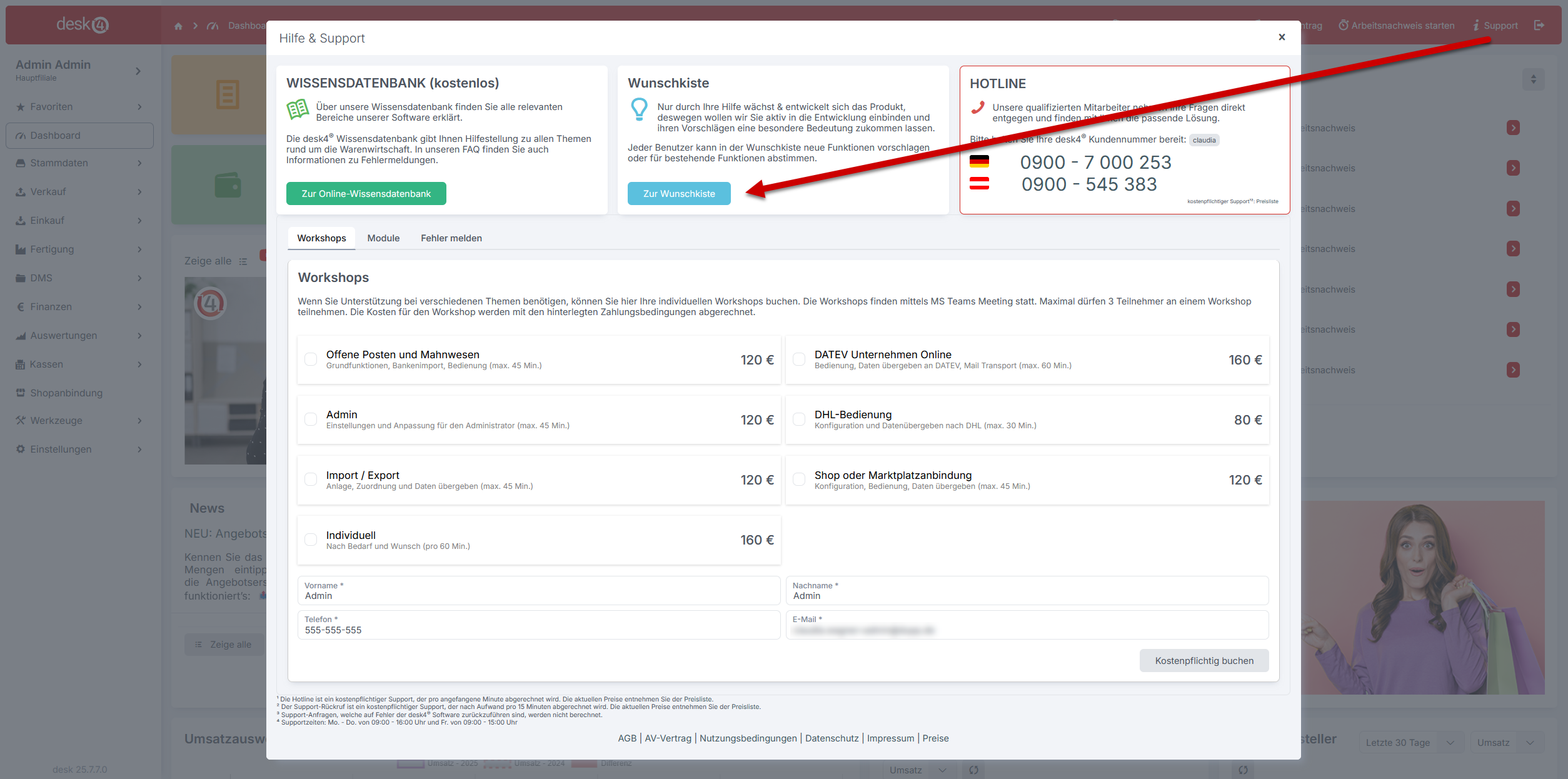
Task: Click the Austrian flag icon
Action: click(979, 183)
